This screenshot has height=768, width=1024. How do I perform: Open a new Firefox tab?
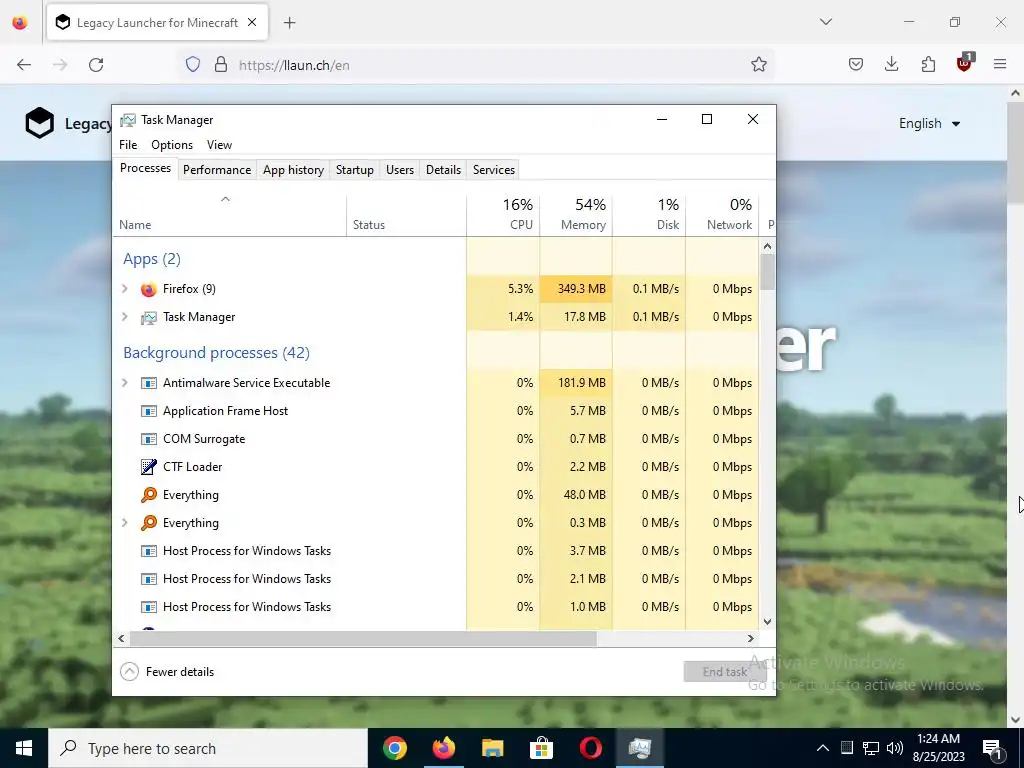[290, 23]
